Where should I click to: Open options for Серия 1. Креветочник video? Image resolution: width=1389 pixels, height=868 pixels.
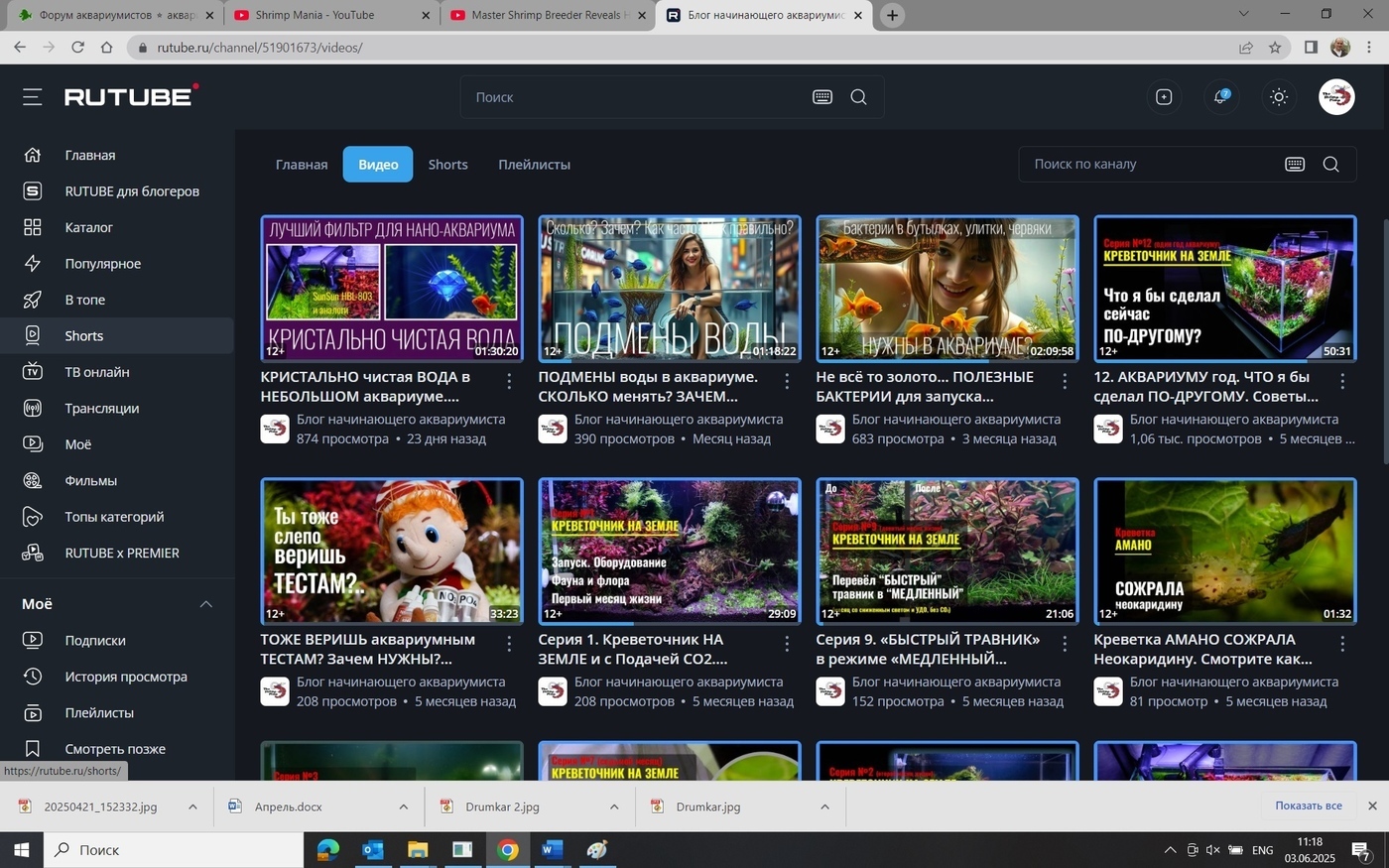tap(787, 644)
